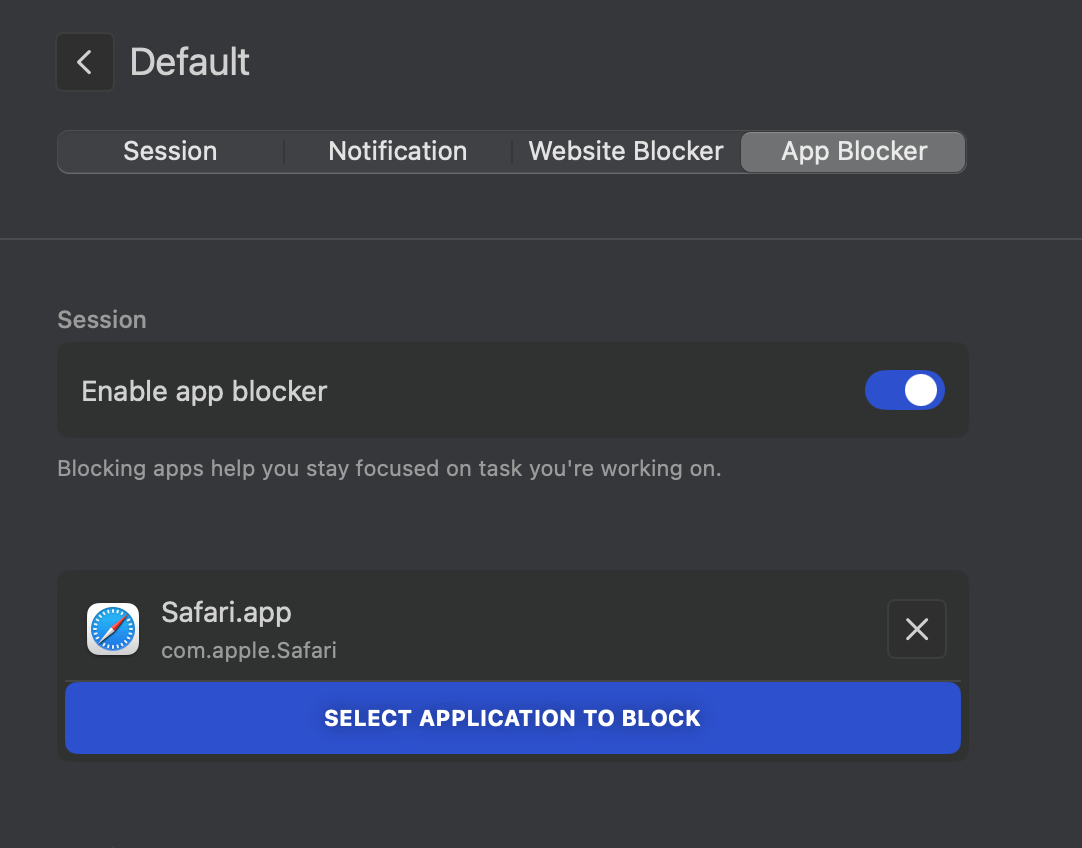
Task: Click empty space in Safari.app list row
Action: (x=600, y=628)
